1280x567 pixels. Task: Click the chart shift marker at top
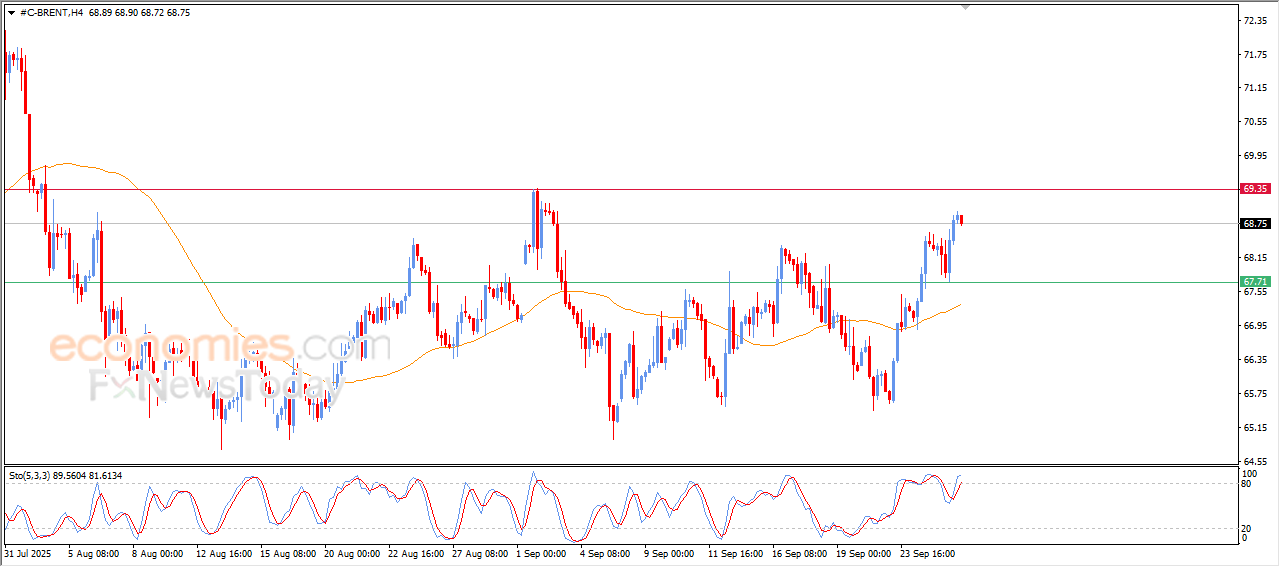click(965, 6)
